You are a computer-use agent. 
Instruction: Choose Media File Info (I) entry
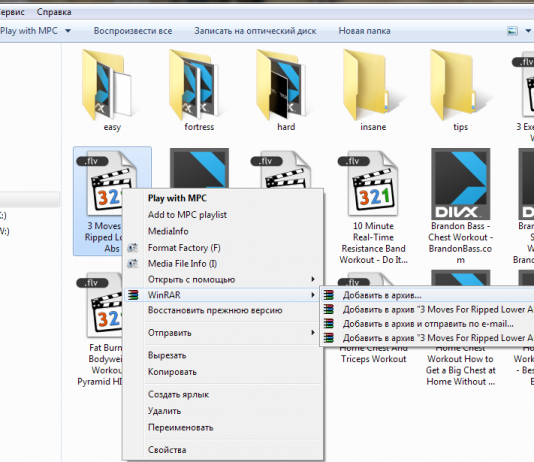coord(182,264)
